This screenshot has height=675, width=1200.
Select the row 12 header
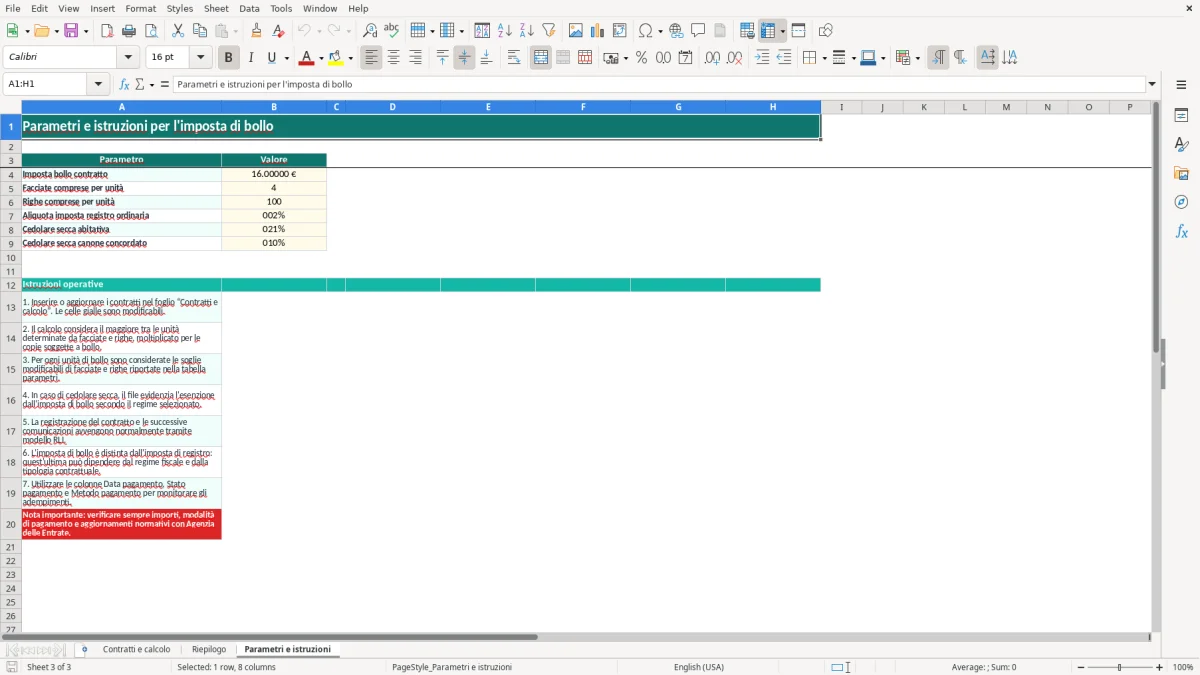pos(11,285)
